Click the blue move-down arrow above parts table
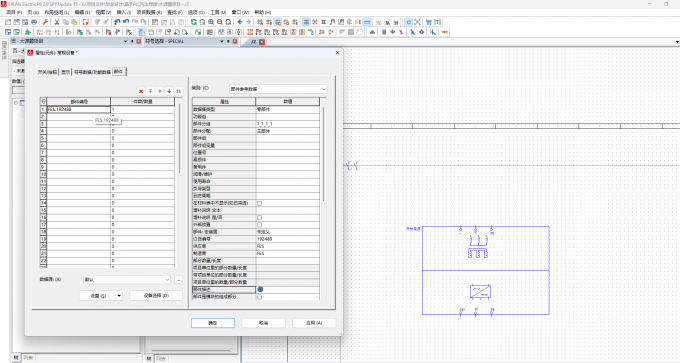This screenshot has height=363, width=680. click(x=169, y=91)
